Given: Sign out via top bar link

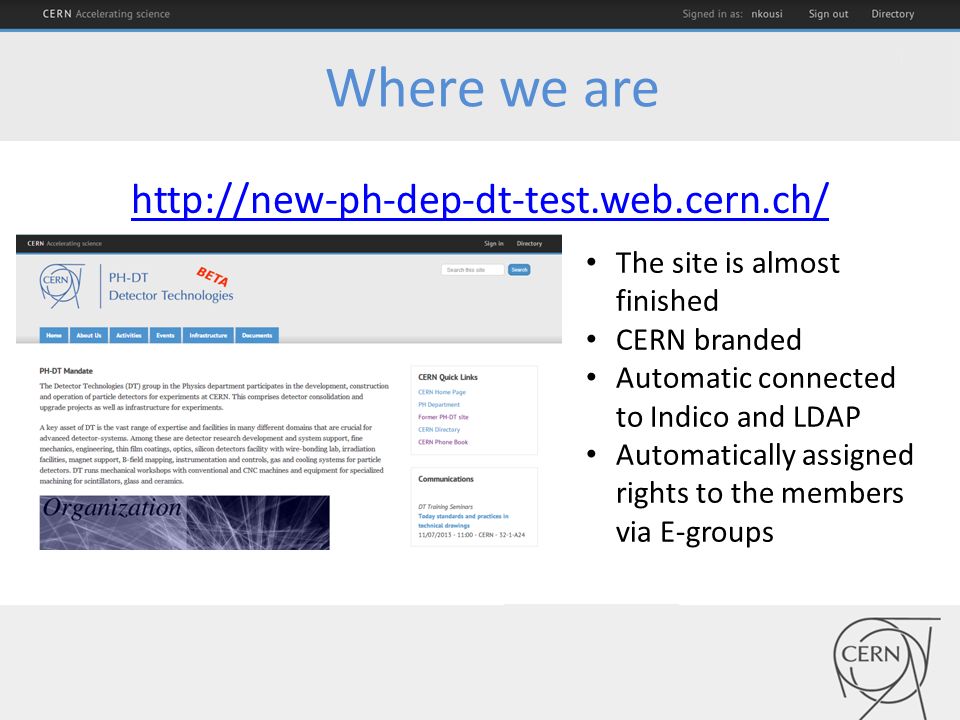Looking at the screenshot, I should click(x=828, y=13).
